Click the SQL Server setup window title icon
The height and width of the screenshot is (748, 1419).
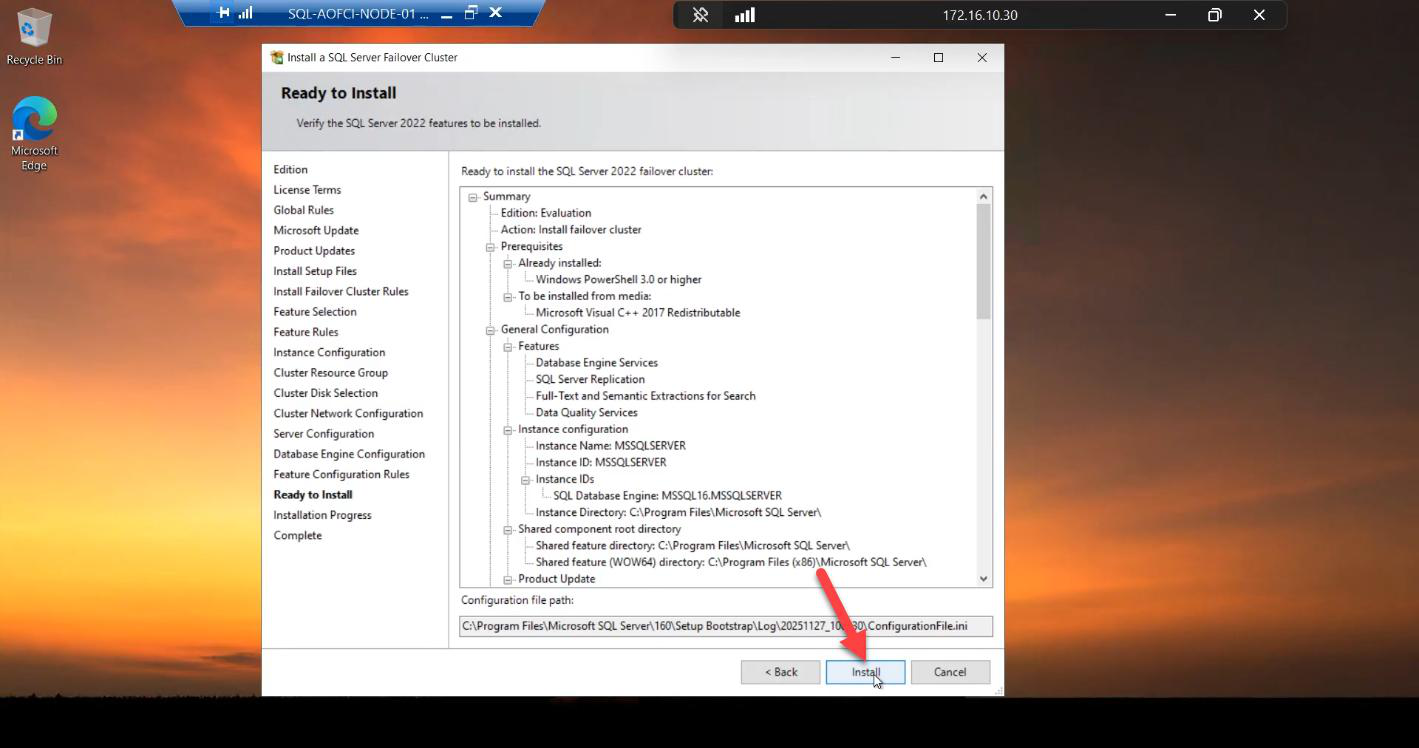tap(277, 58)
